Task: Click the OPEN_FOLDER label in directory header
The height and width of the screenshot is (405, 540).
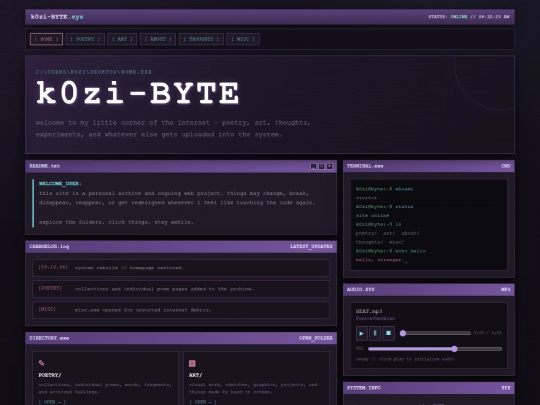Action: [315, 338]
